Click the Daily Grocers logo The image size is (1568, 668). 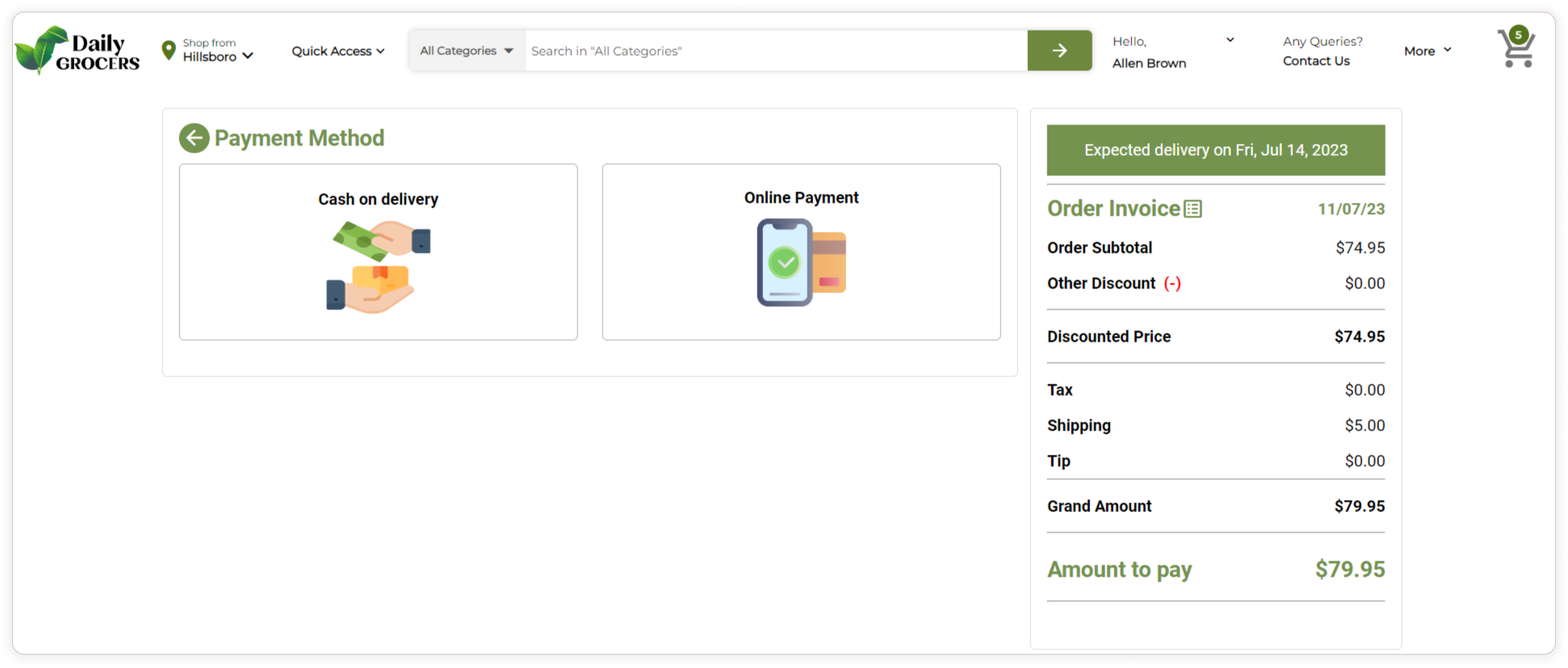78,50
